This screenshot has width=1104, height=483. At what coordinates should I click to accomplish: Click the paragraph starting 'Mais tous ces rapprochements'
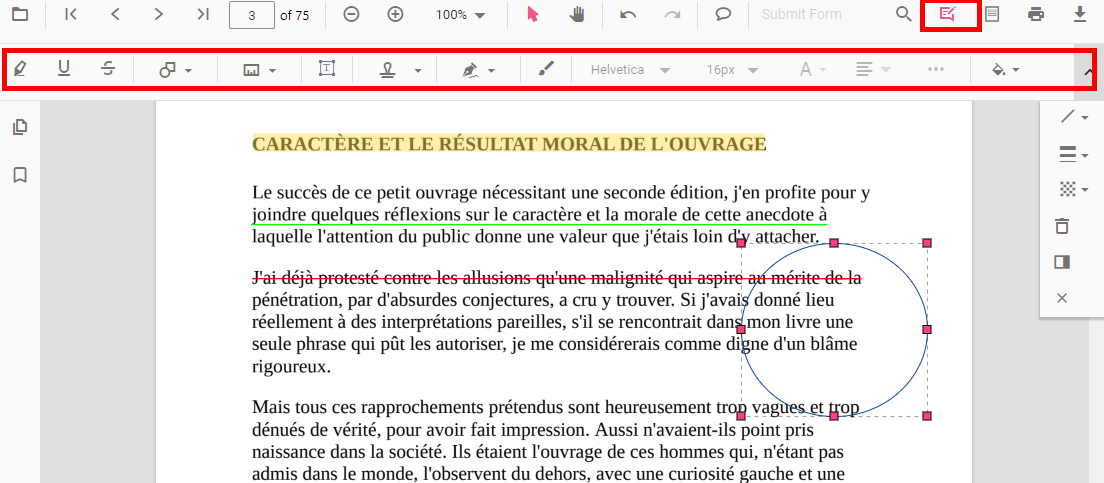(555, 441)
